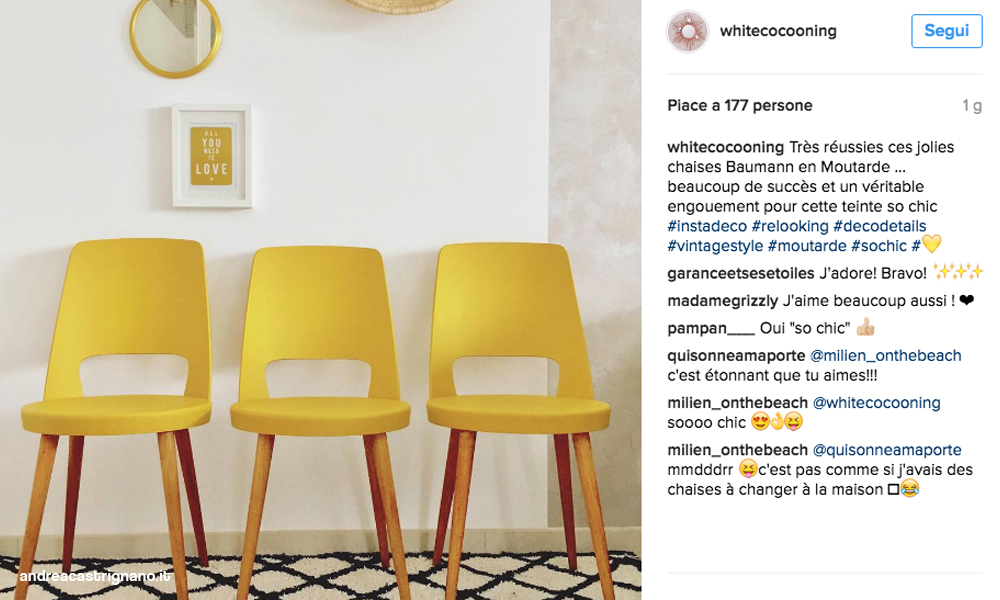This screenshot has height=600, width=1000.
Task: Open the whitecocooning profile avatar
Action: point(688,31)
